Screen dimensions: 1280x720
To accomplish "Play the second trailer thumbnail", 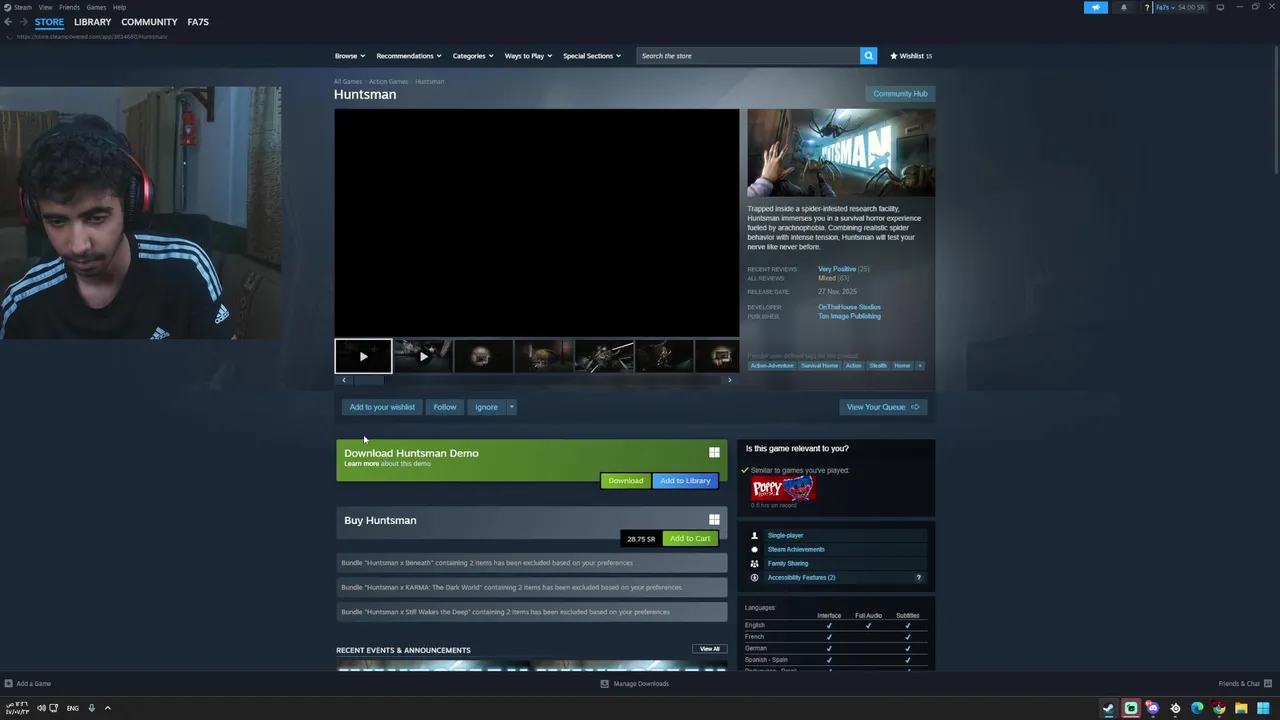I will 423,356.
